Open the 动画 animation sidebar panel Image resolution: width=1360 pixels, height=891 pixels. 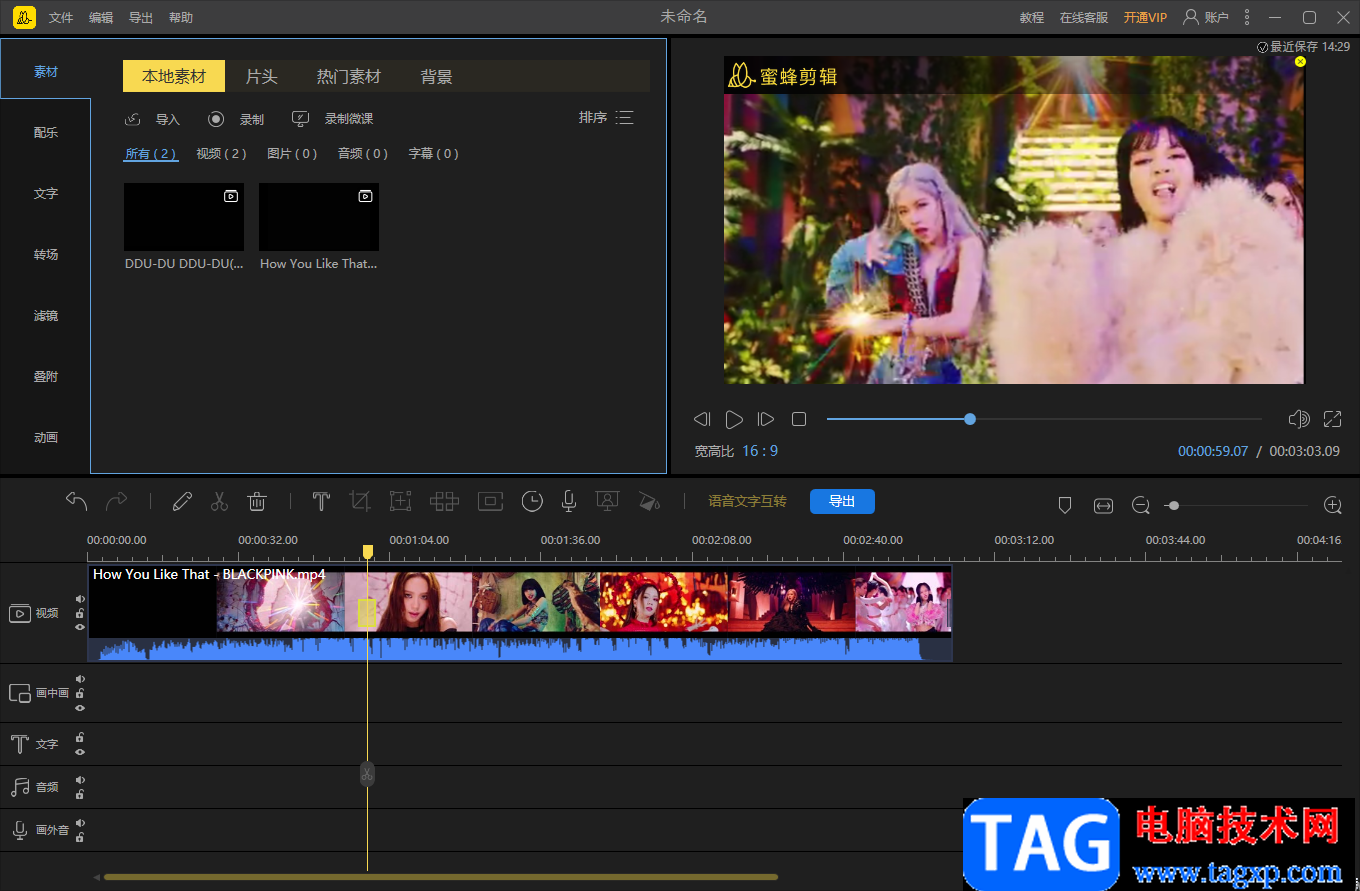coord(46,438)
